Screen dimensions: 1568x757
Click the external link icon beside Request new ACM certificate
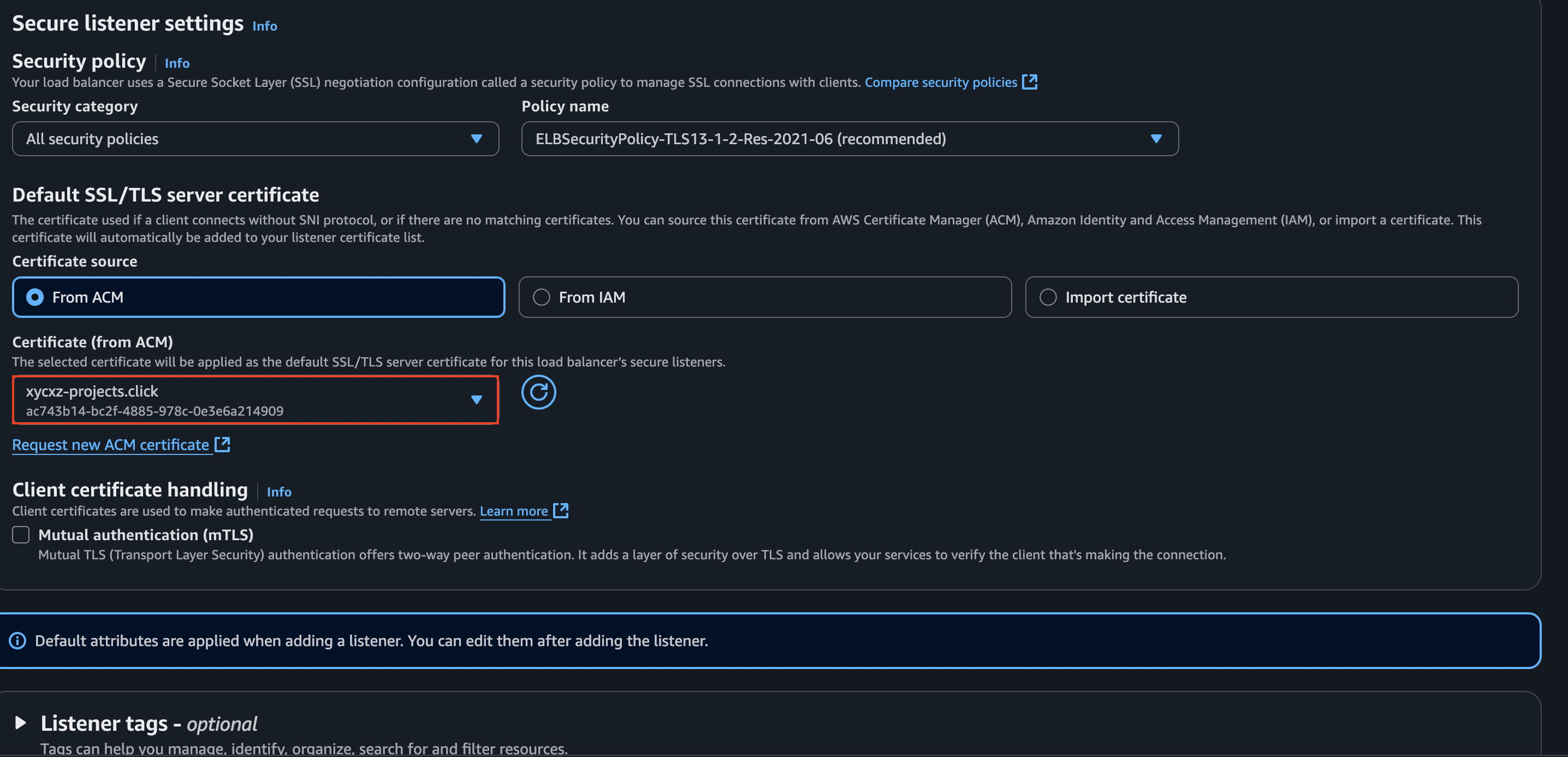coord(222,444)
